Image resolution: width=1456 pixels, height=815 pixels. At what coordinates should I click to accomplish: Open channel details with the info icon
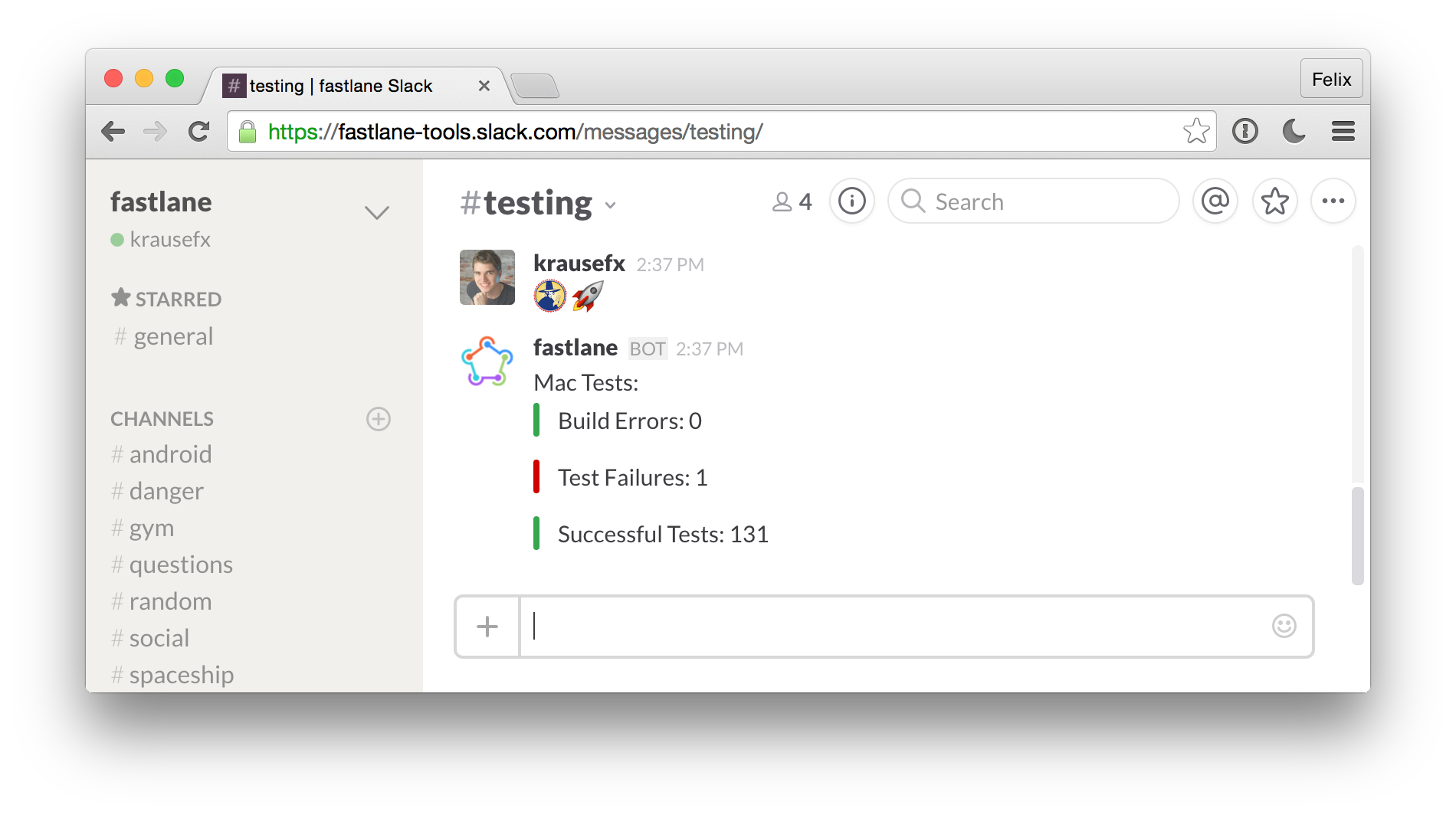pyautogui.click(x=851, y=201)
